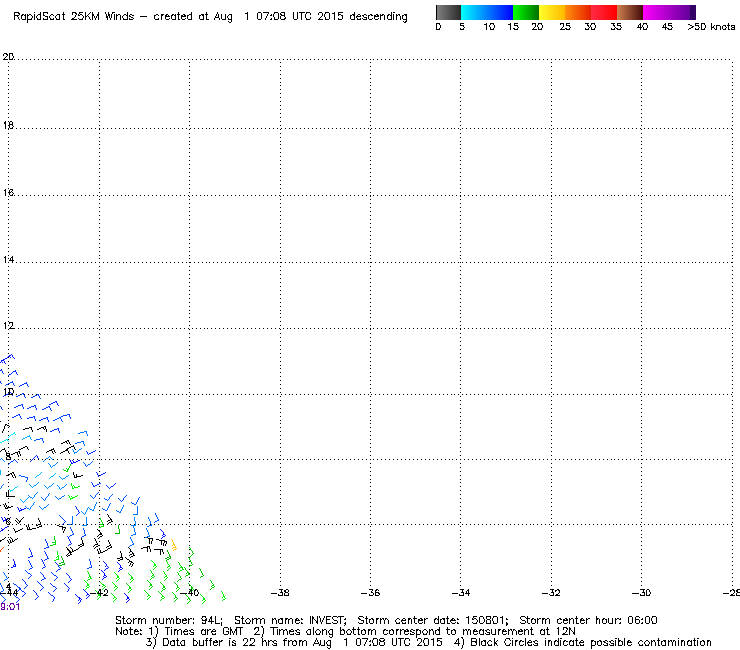Click longitude label '-42'
The image size is (740, 650).
point(99,592)
